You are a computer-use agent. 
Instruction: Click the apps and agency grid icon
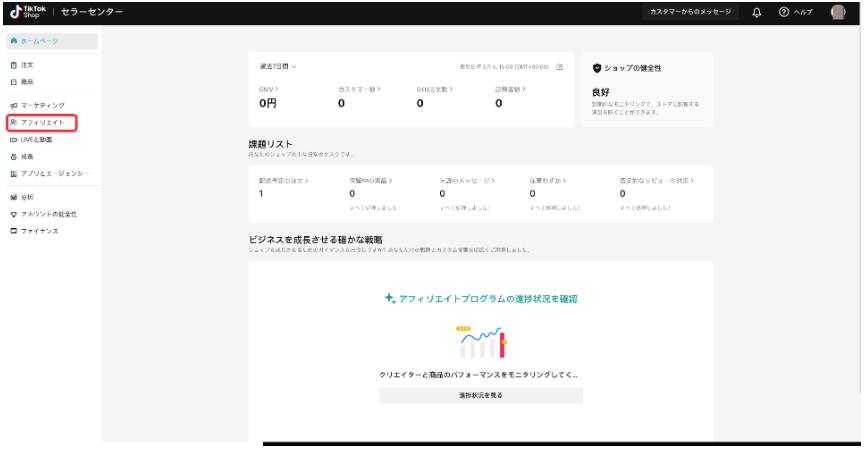[x=14, y=173]
